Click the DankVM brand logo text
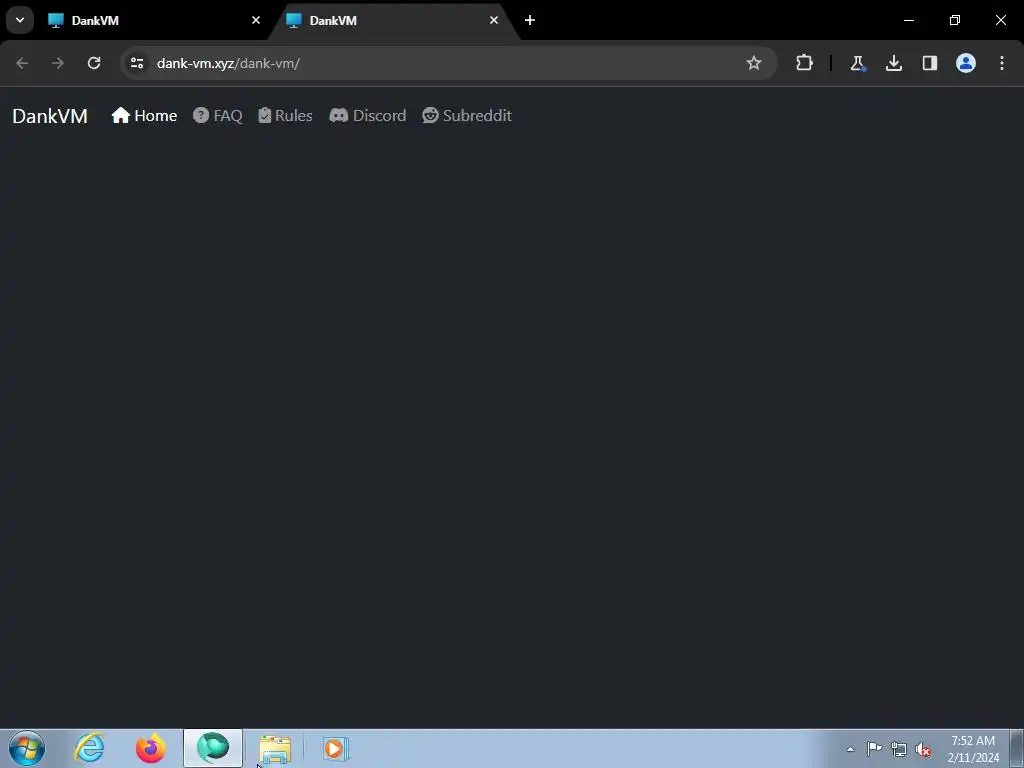 point(50,116)
